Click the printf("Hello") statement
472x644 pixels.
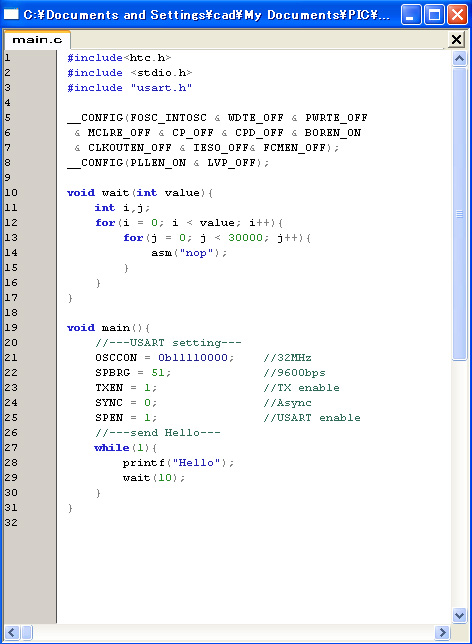[x=178, y=463]
